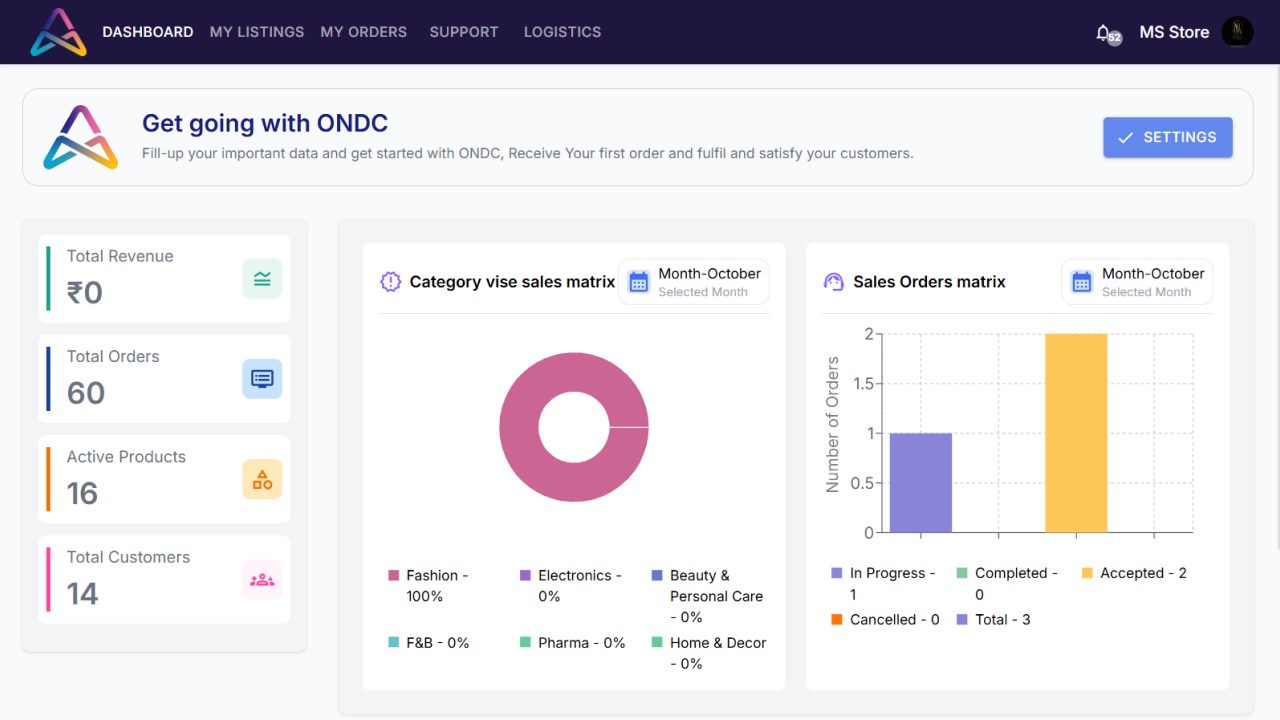Viewport: 1280px width, 720px height.
Task: Toggle the Fashion legend swatch
Action: 394,575
